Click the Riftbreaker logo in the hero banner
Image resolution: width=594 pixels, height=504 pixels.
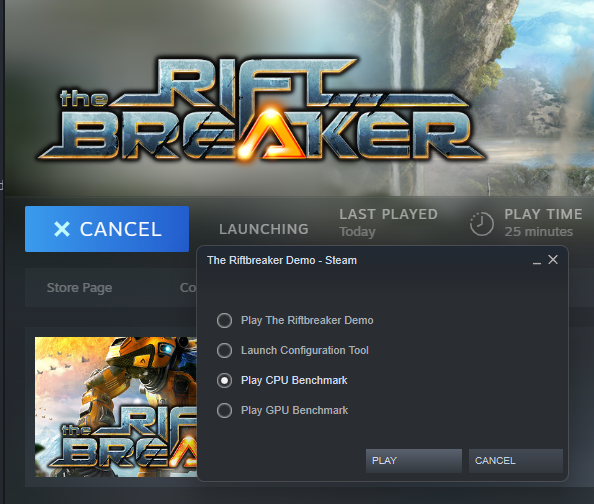point(261,108)
